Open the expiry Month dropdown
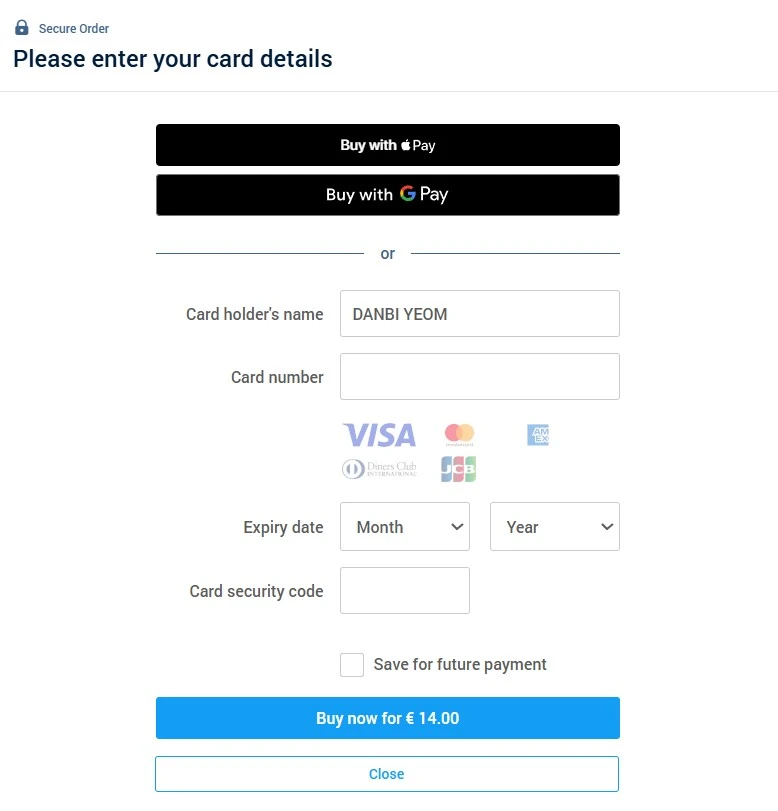Image resolution: width=778 pixels, height=811 pixels. [x=405, y=527]
